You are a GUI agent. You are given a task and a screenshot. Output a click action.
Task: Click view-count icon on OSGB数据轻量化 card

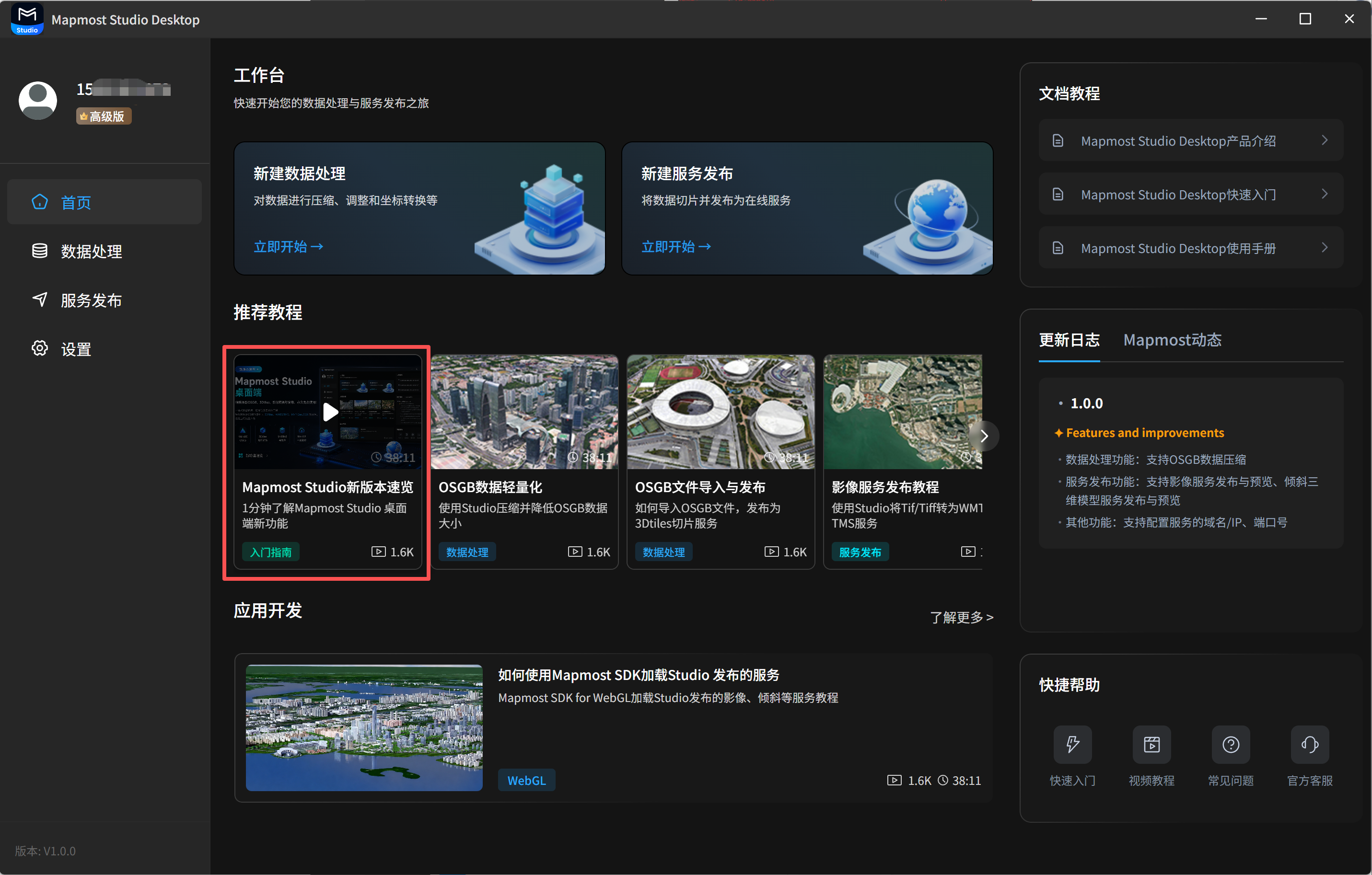coord(575,552)
